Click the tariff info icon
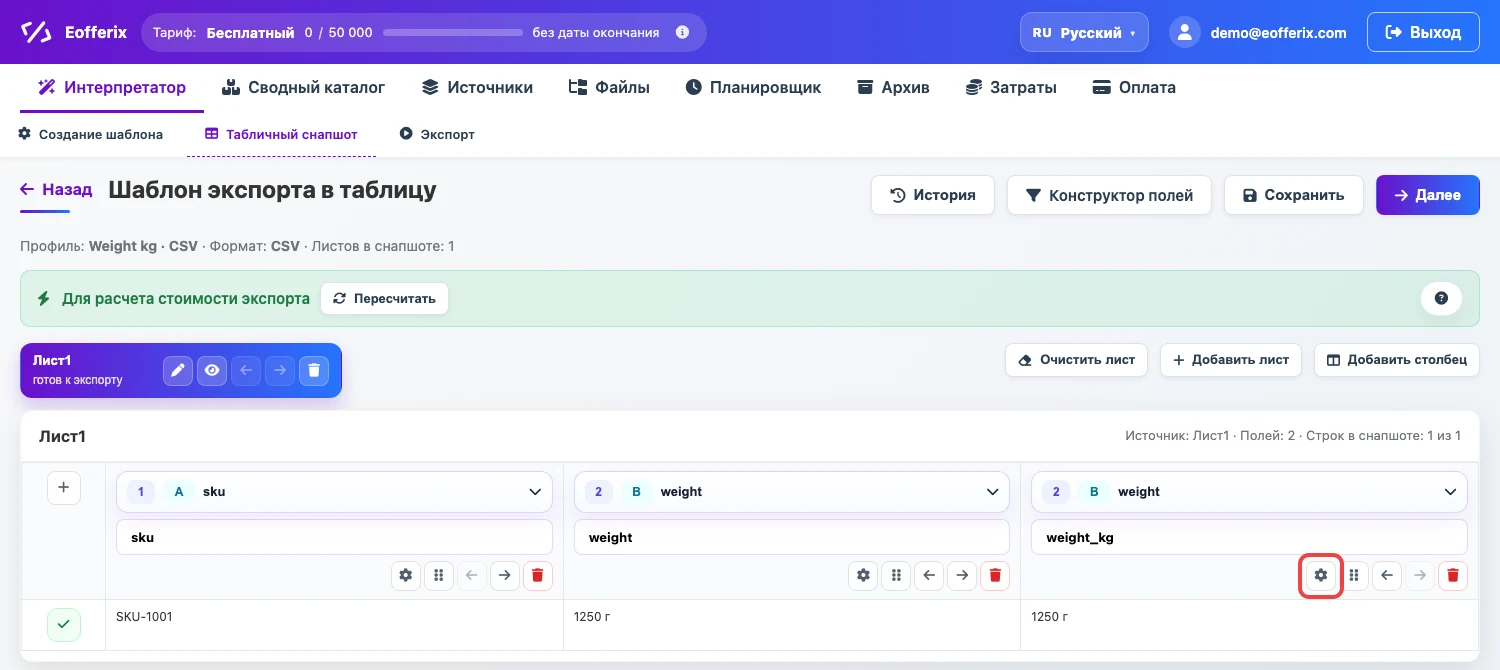The height and width of the screenshot is (670, 1500). [x=683, y=32]
